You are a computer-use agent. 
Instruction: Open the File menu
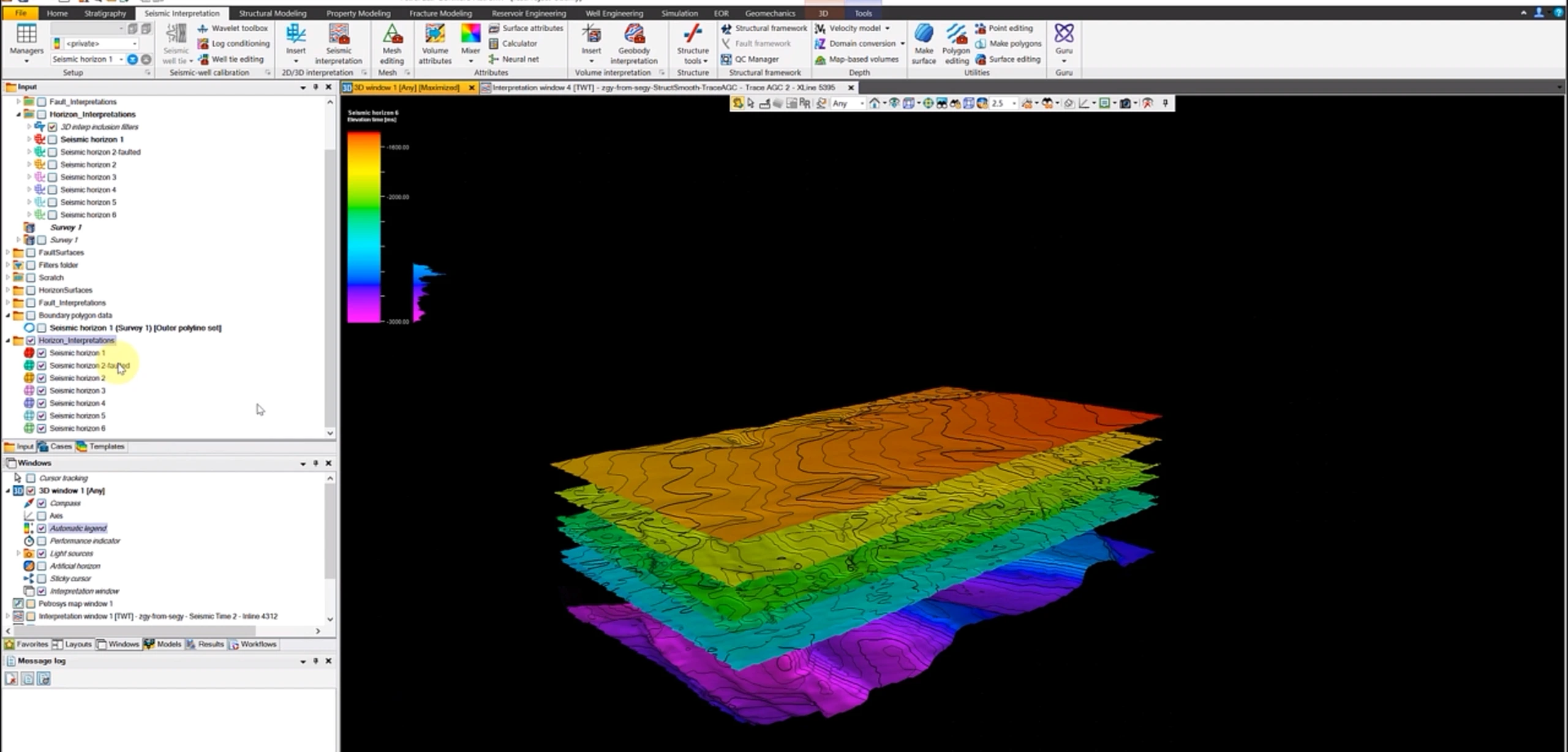click(20, 13)
